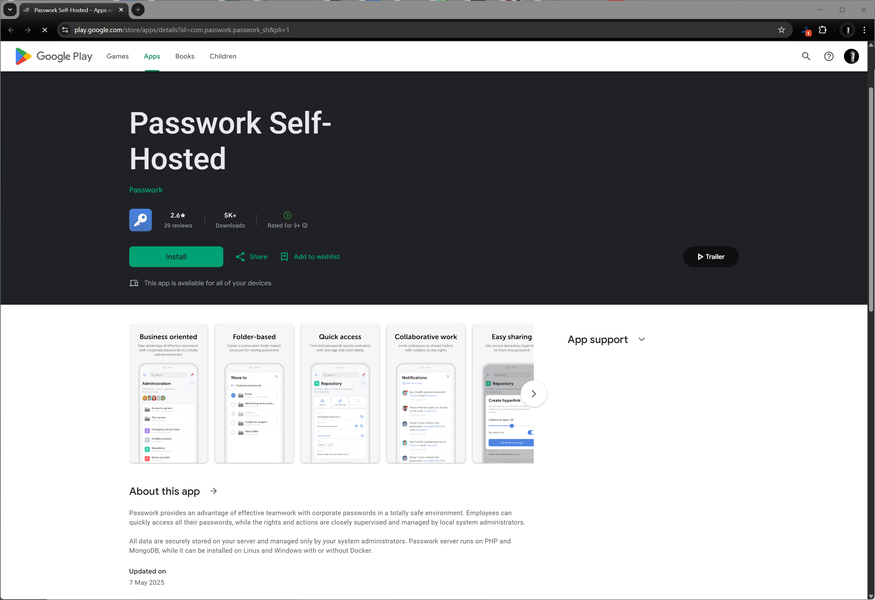Screen dimensions: 875x600
Task: Click the Updated on label
Action: pyautogui.click(x=147, y=572)
